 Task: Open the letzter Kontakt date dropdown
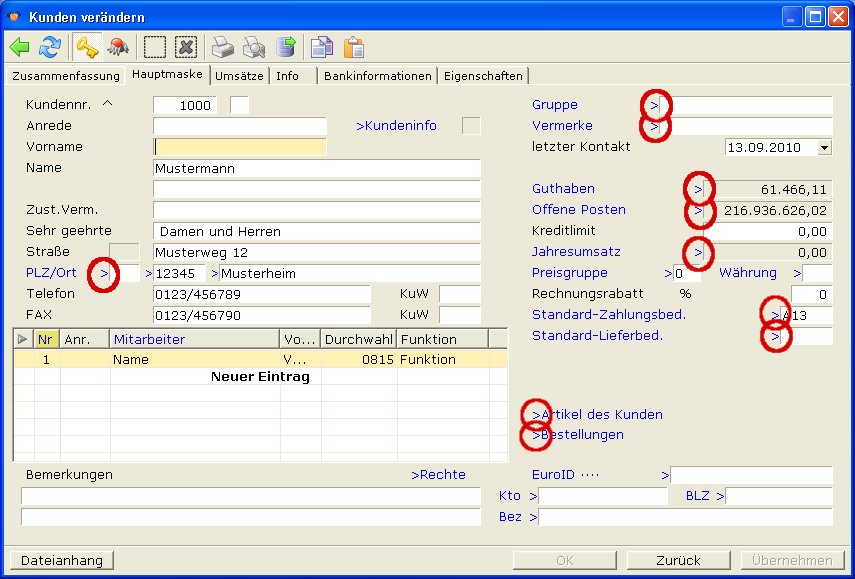824,148
